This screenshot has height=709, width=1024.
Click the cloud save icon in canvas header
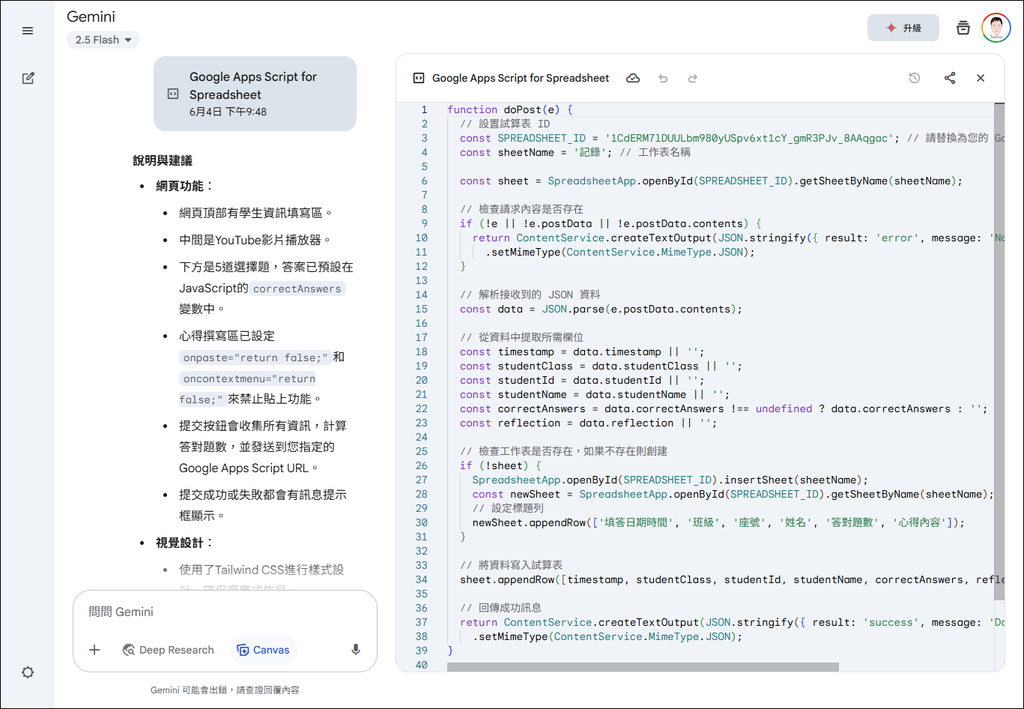click(633, 78)
